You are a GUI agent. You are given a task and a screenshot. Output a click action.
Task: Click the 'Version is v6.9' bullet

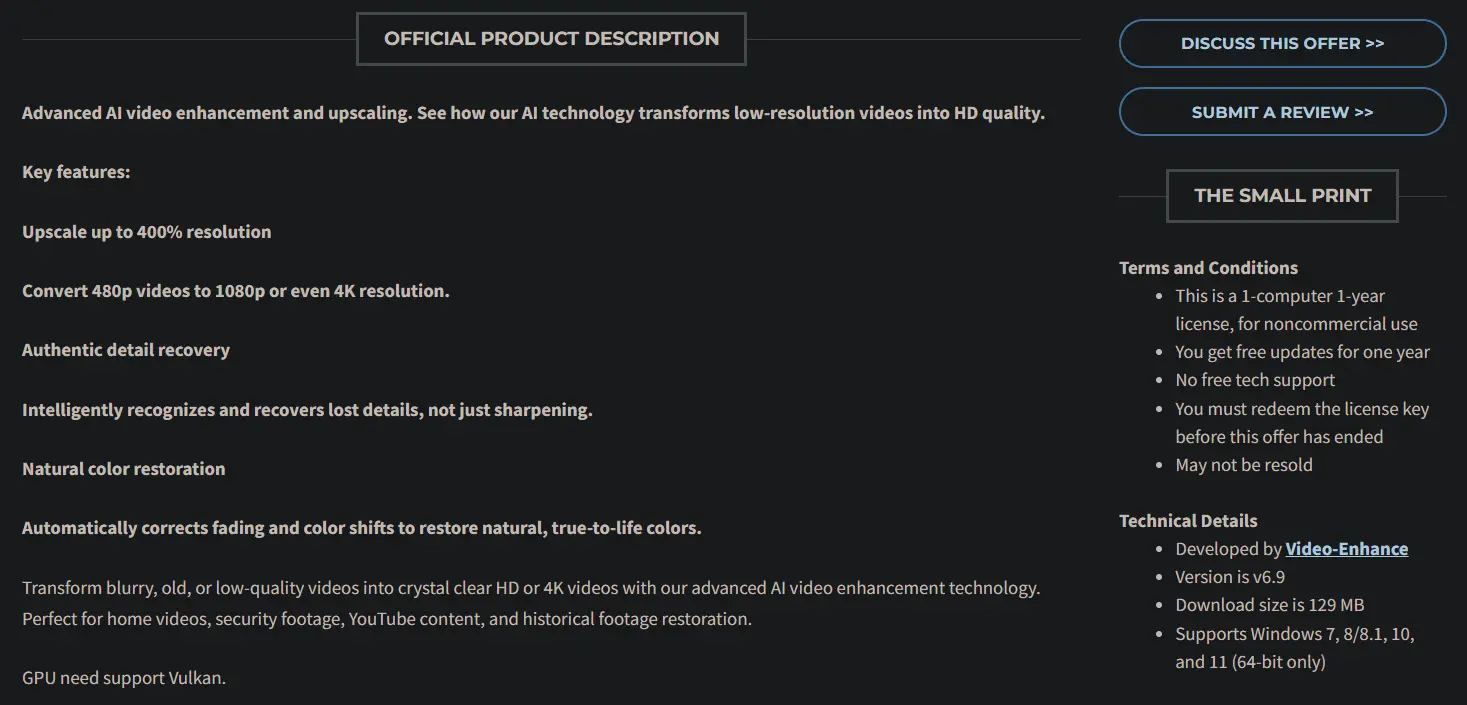(1230, 577)
